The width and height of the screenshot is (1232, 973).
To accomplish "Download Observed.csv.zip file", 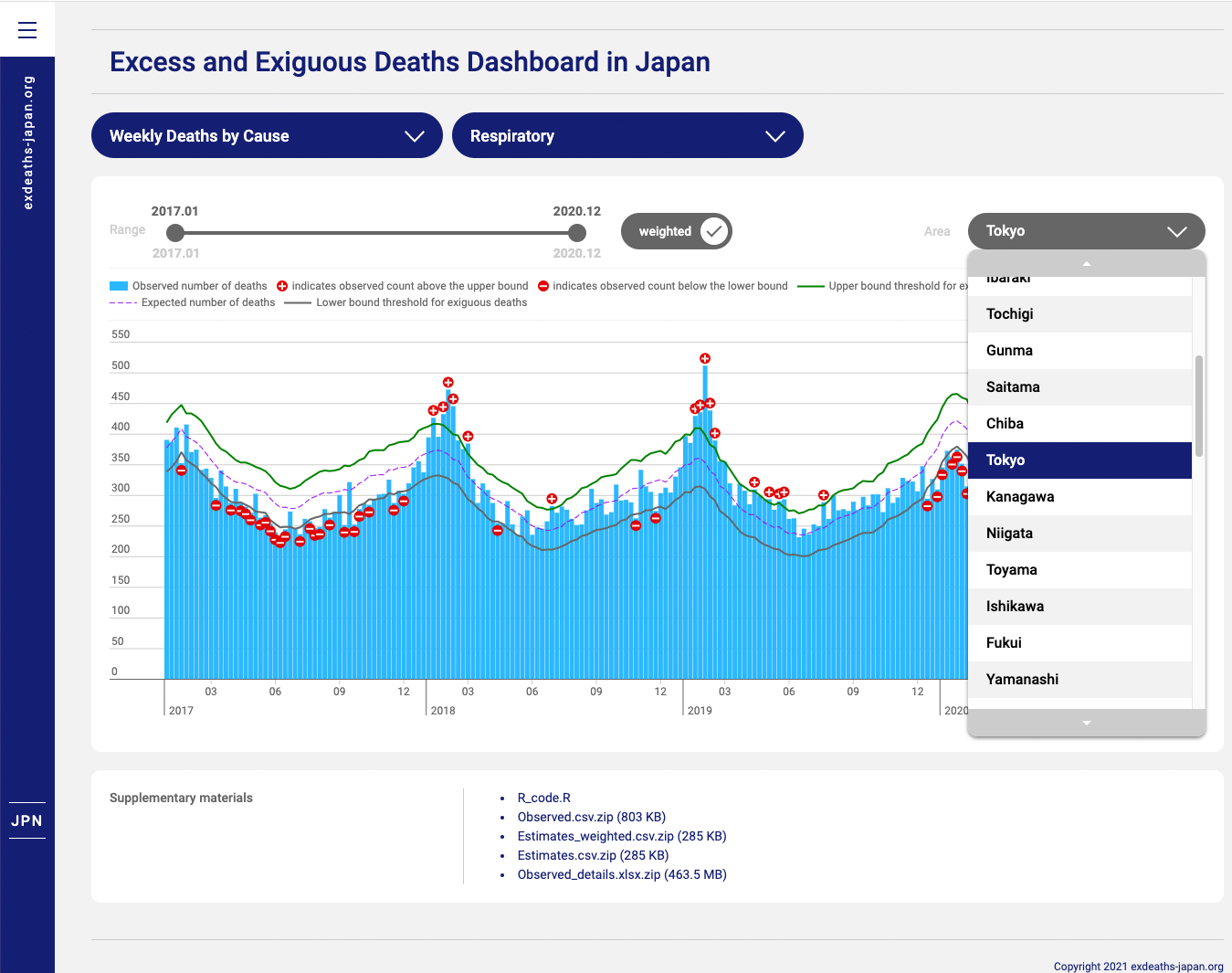I will pyautogui.click(x=591, y=817).
